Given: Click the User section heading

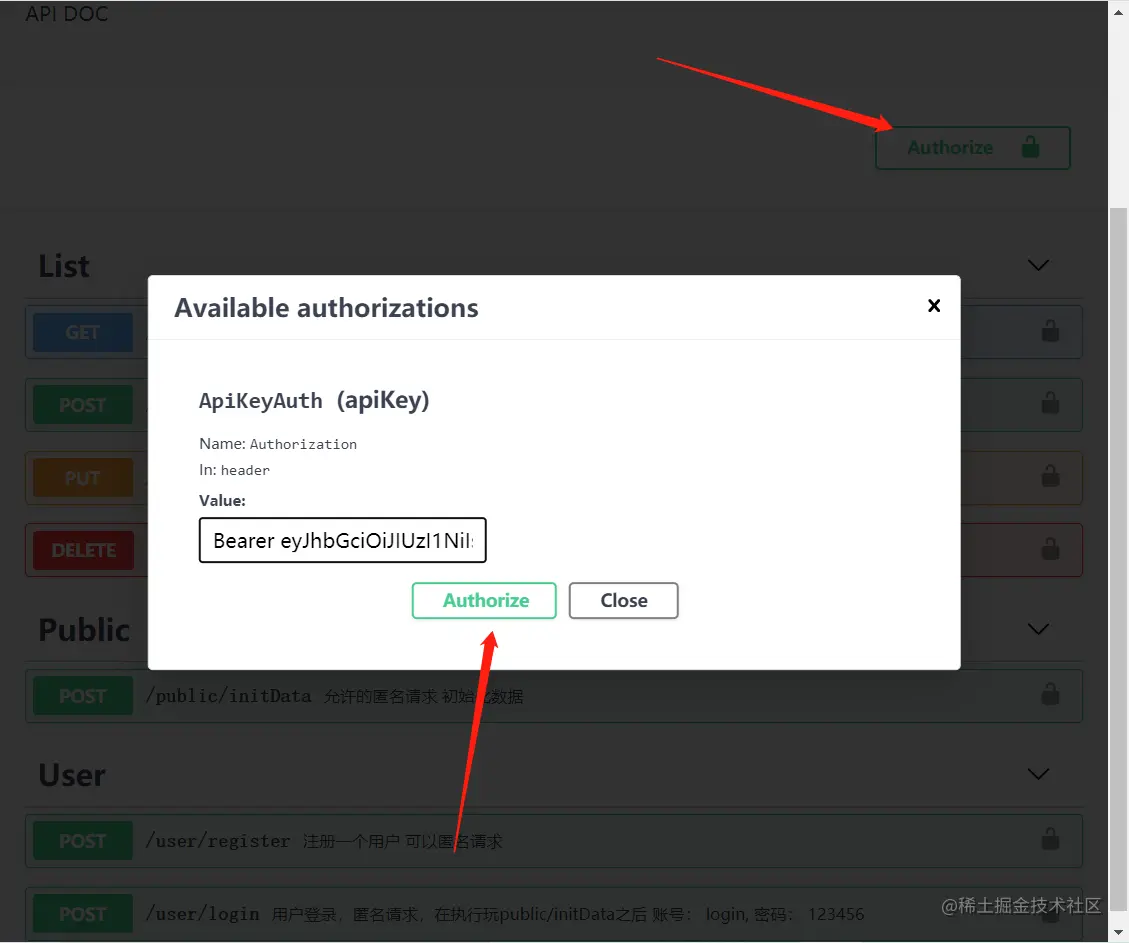Looking at the screenshot, I should point(72,775).
